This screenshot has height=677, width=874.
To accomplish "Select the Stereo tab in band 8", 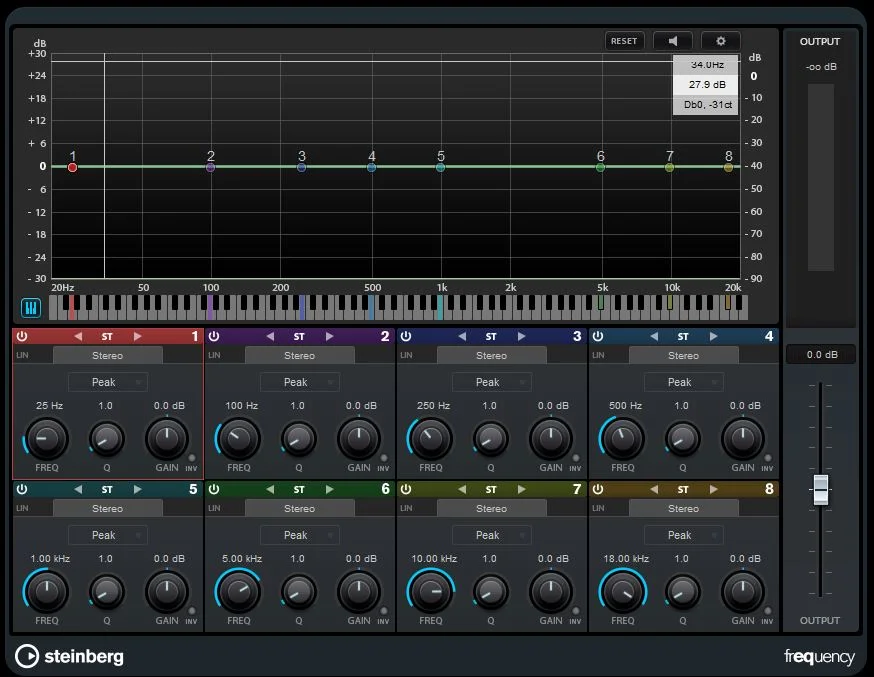I will (683, 508).
